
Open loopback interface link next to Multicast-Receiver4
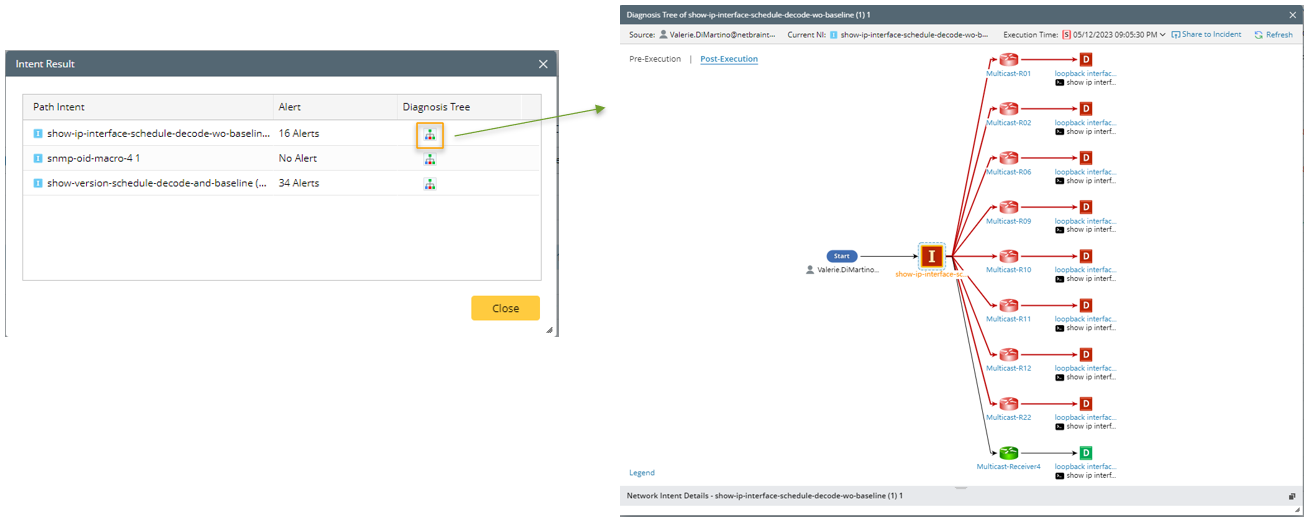point(1085,466)
